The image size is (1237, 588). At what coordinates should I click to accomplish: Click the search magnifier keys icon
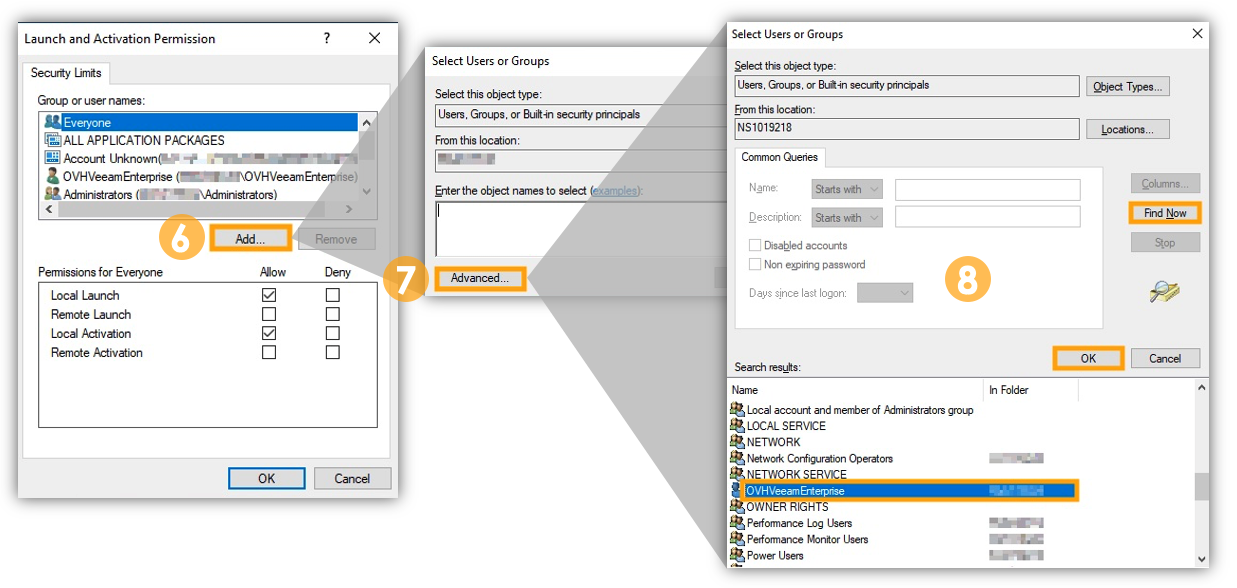(1164, 291)
